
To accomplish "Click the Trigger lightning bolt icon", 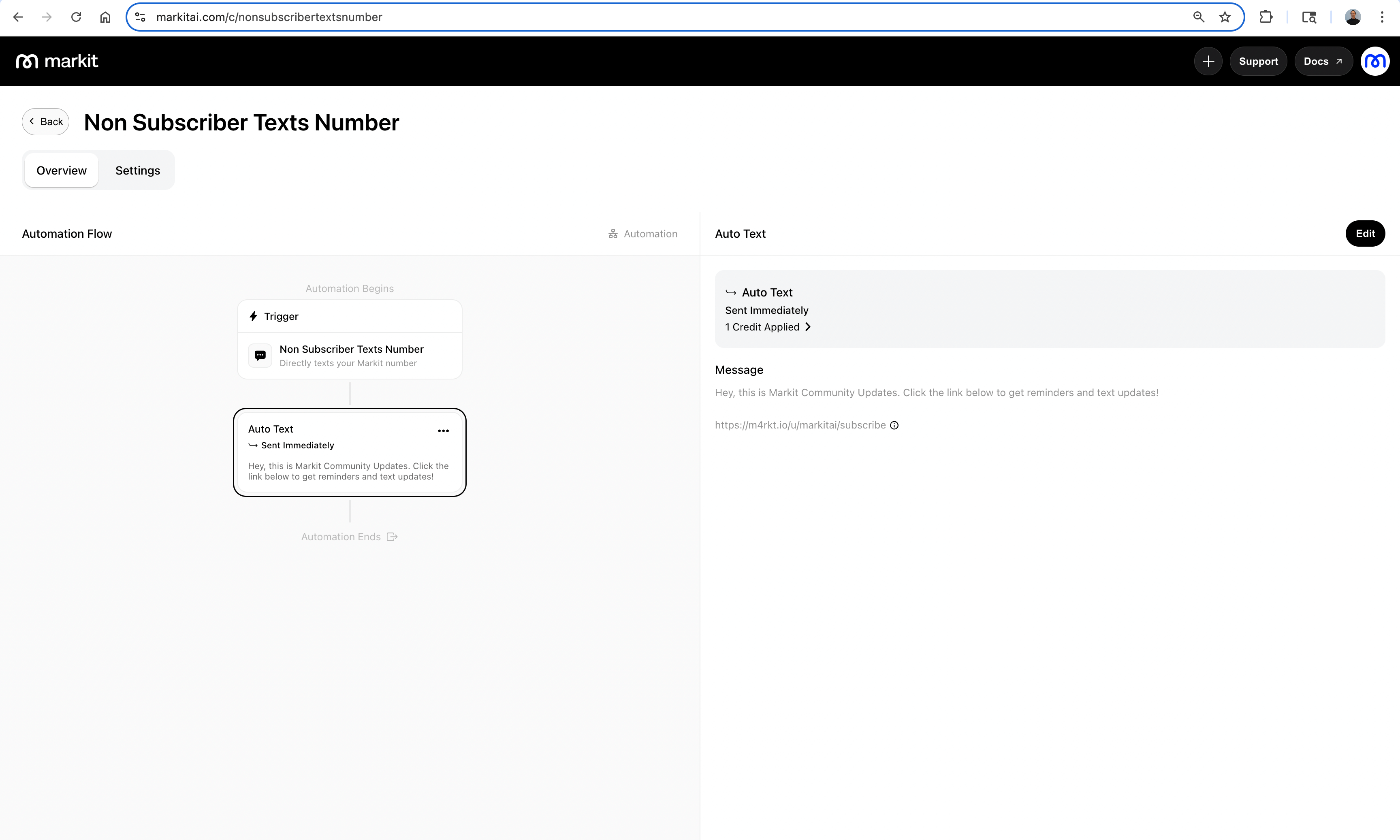I will pyautogui.click(x=254, y=316).
